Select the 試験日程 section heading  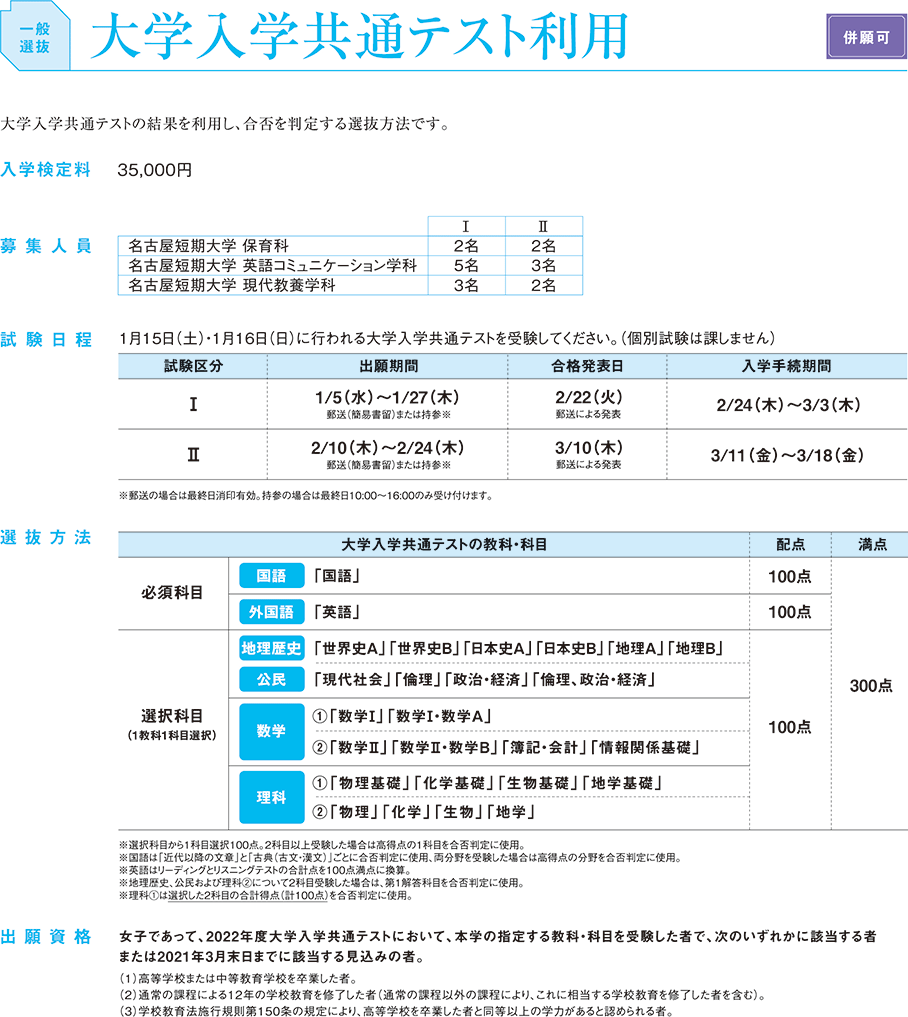(x=45, y=340)
